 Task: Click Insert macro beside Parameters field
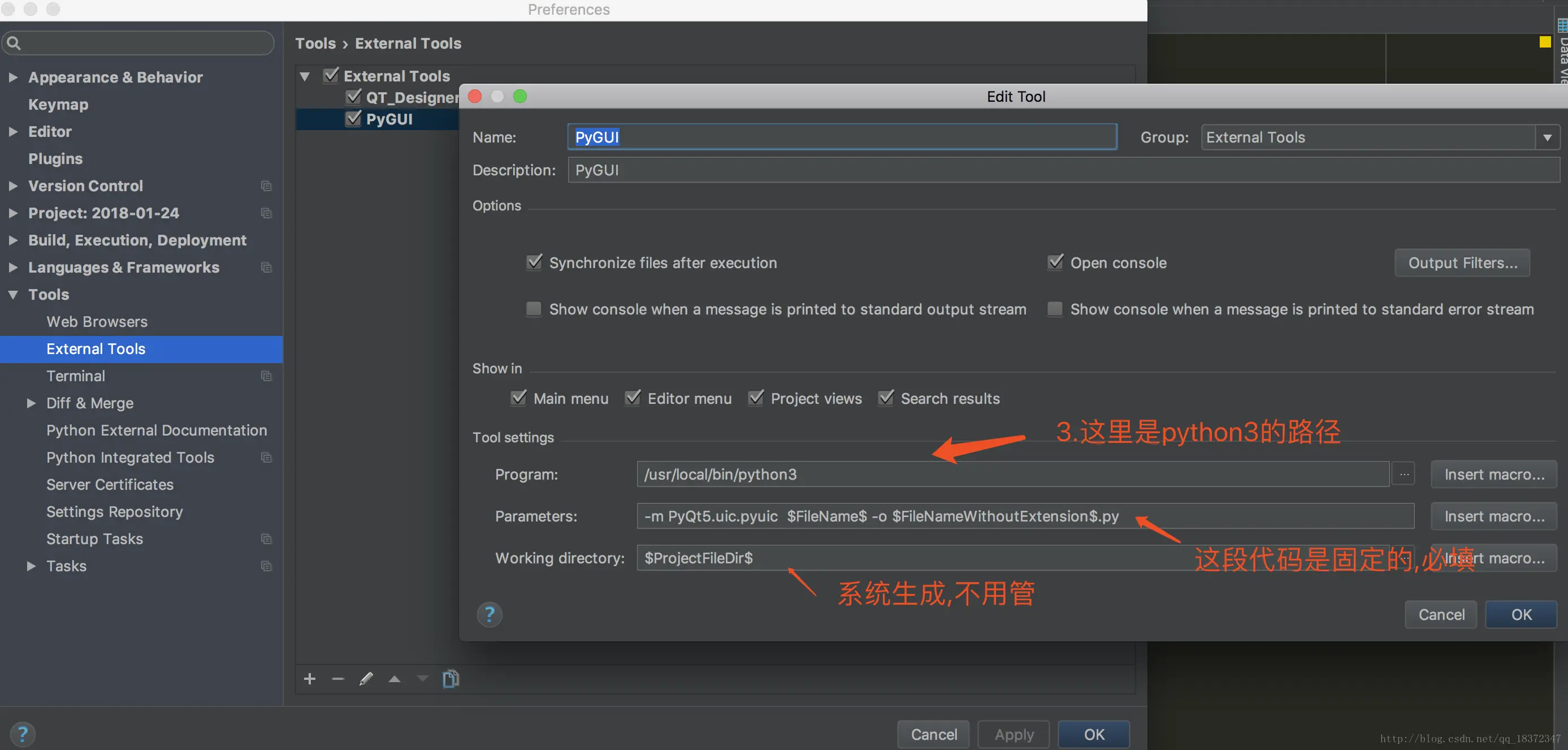click(1494, 516)
